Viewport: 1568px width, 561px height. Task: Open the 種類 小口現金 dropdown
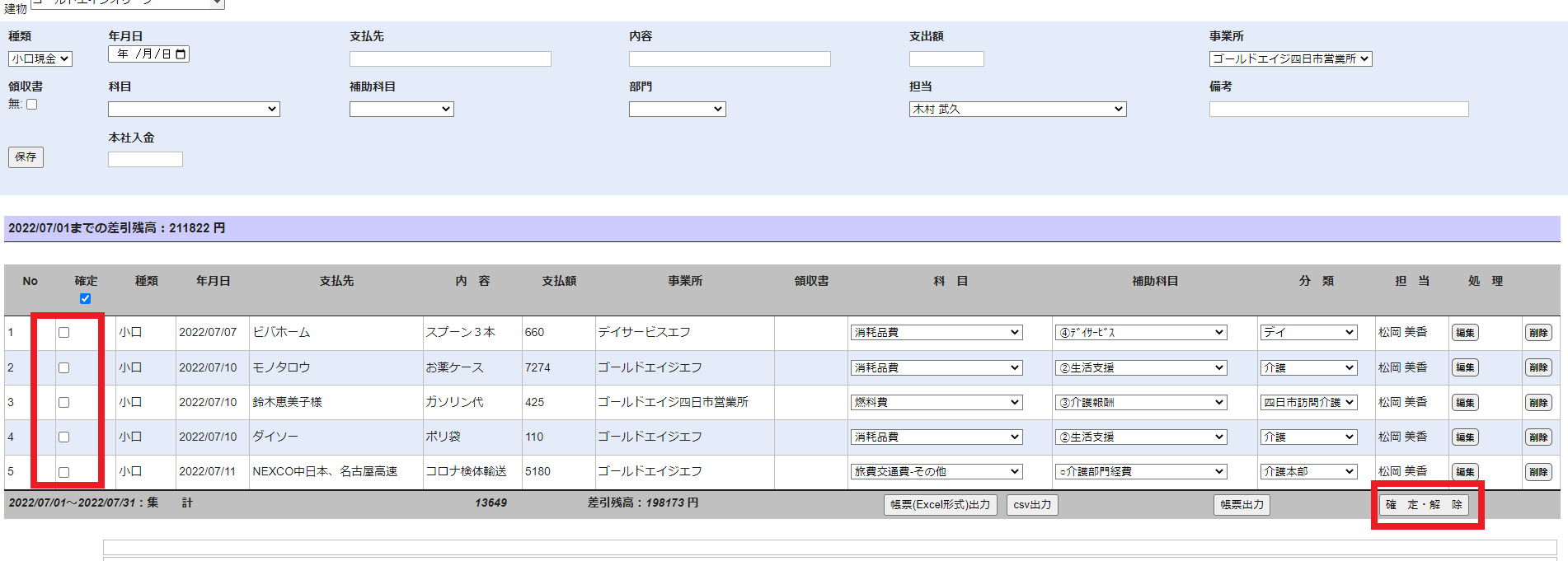40,59
